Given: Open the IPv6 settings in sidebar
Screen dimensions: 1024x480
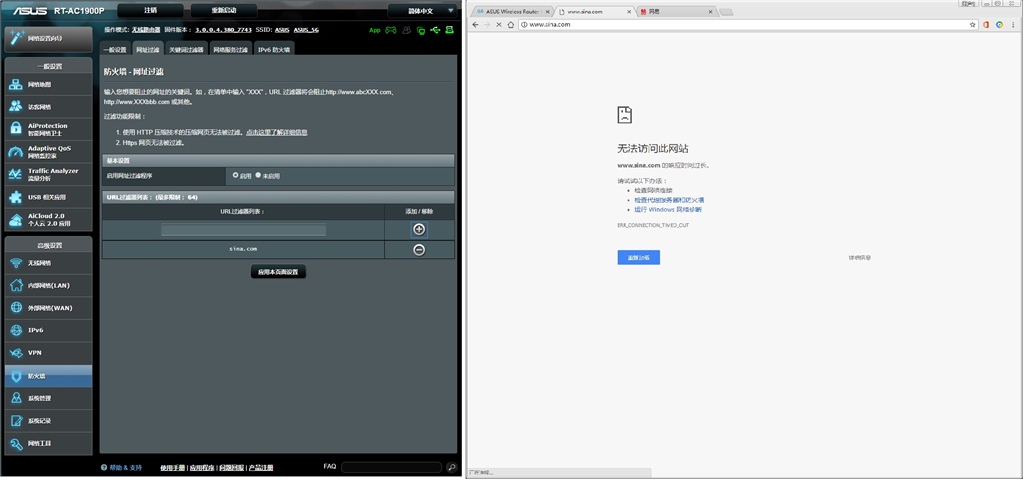Looking at the screenshot, I should click(x=48, y=330).
